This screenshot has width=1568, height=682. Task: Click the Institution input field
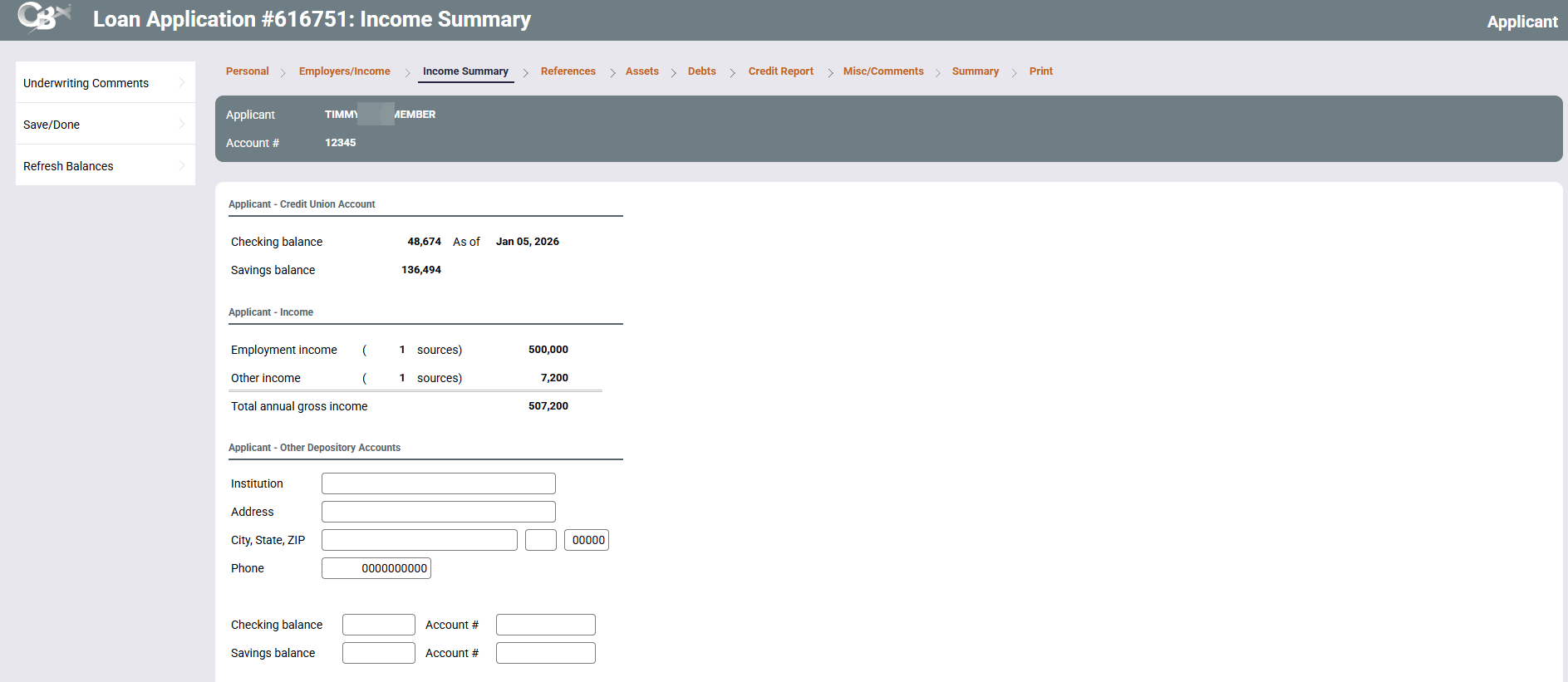pyautogui.click(x=438, y=483)
